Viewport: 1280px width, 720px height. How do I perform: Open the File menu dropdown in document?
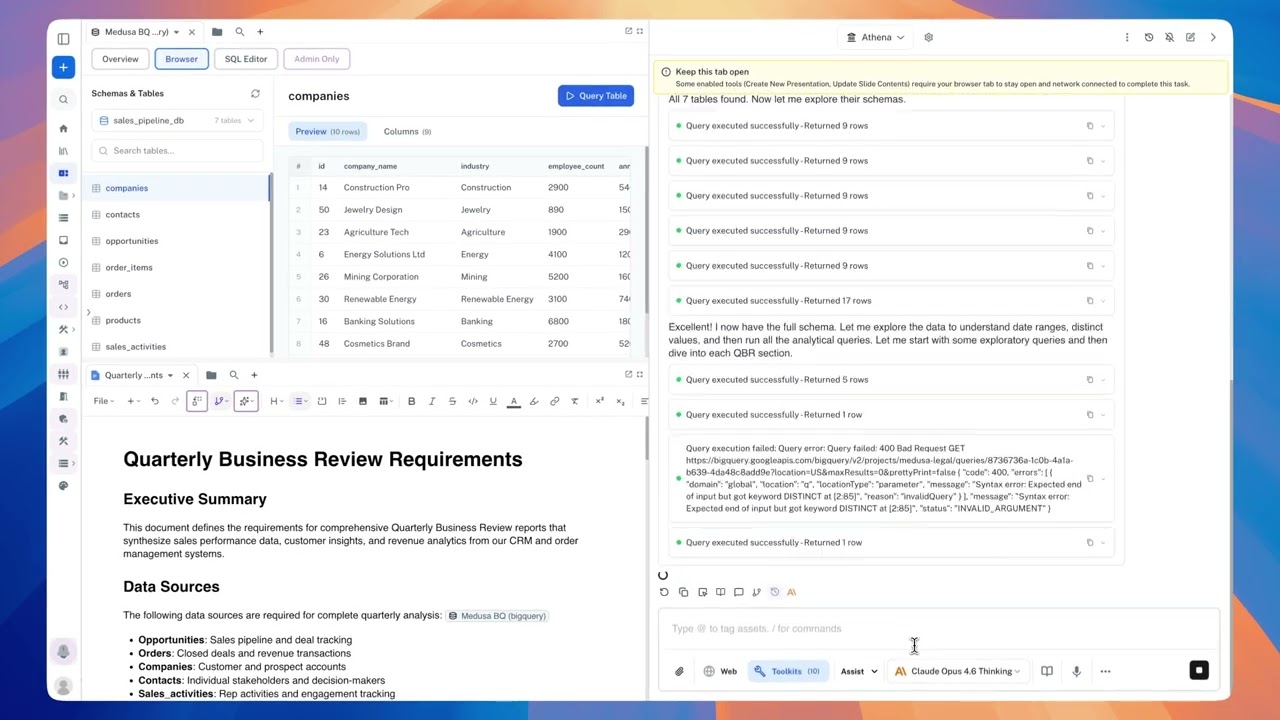[x=104, y=401]
